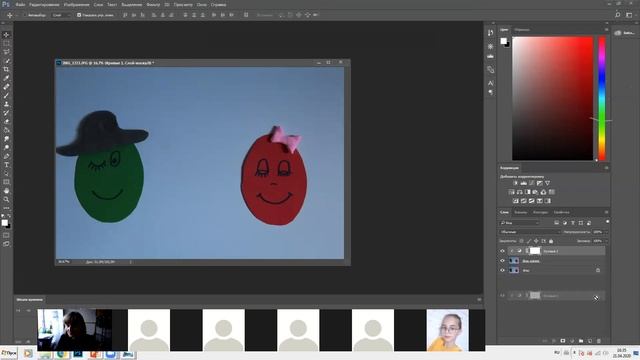Toggle layer filter on/off switch

607,222
